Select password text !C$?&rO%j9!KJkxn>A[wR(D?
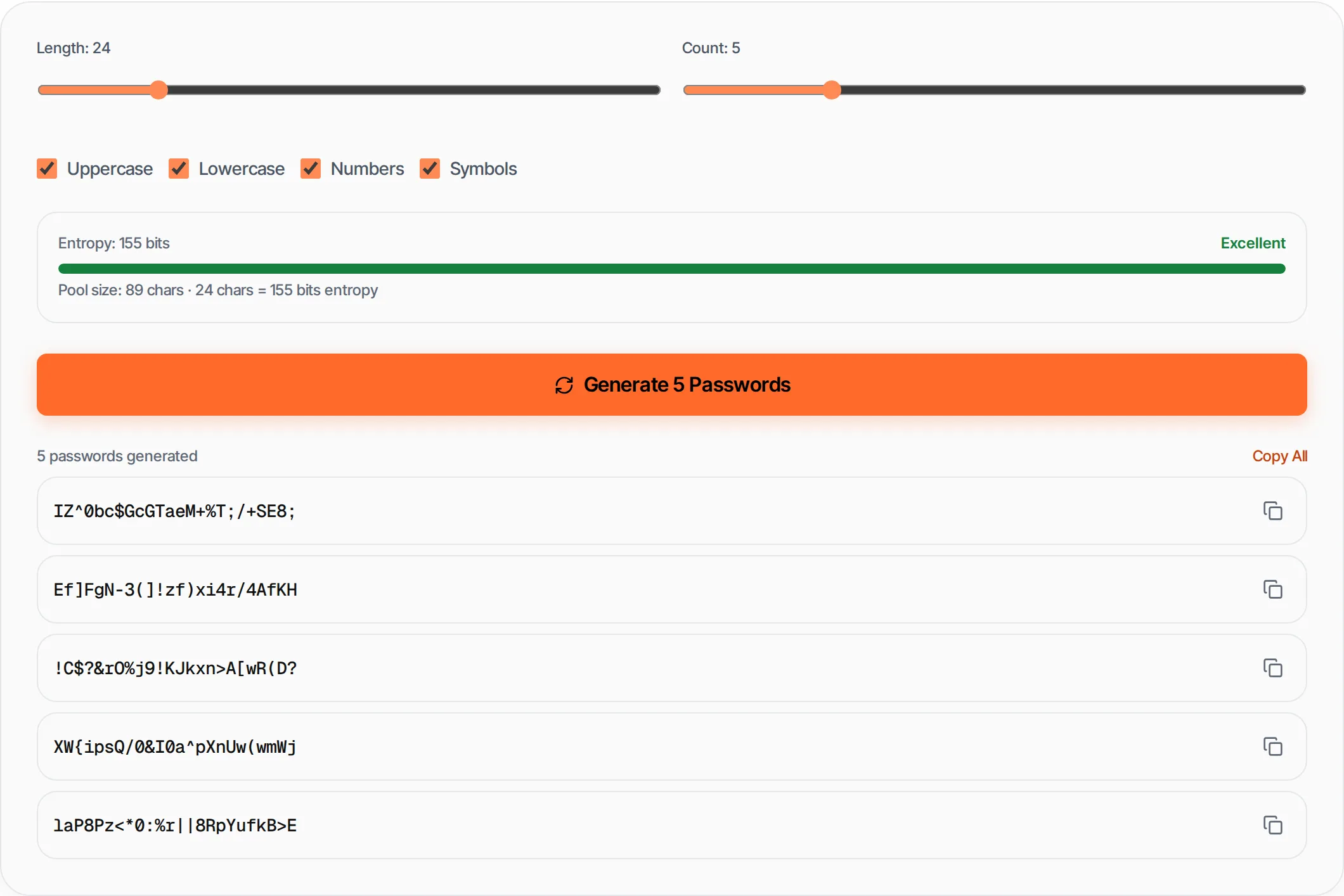The image size is (1344, 896). tap(175, 669)
